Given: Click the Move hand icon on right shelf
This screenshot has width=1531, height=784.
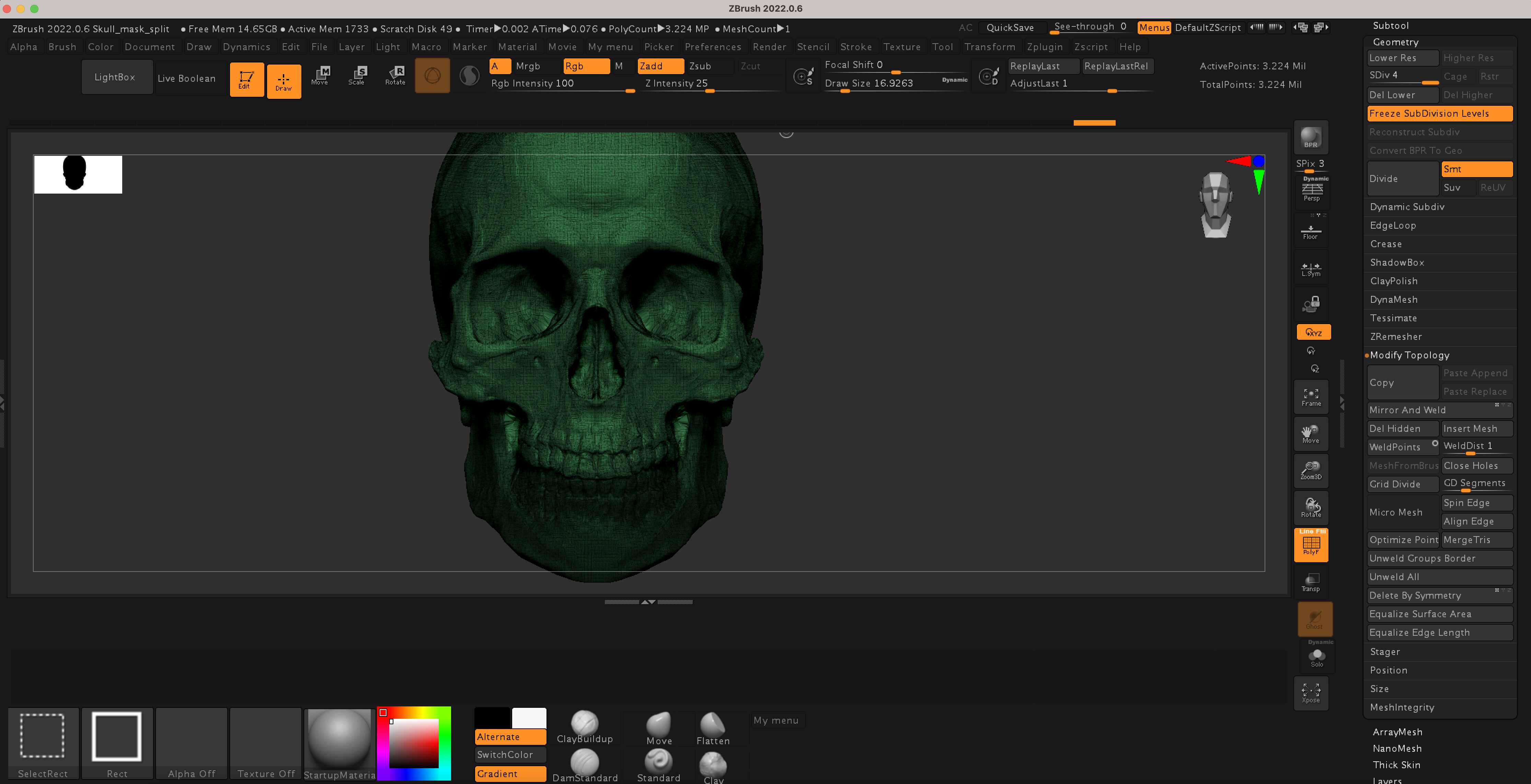Looking at the screenshot, I should [x=1311, y=434].
